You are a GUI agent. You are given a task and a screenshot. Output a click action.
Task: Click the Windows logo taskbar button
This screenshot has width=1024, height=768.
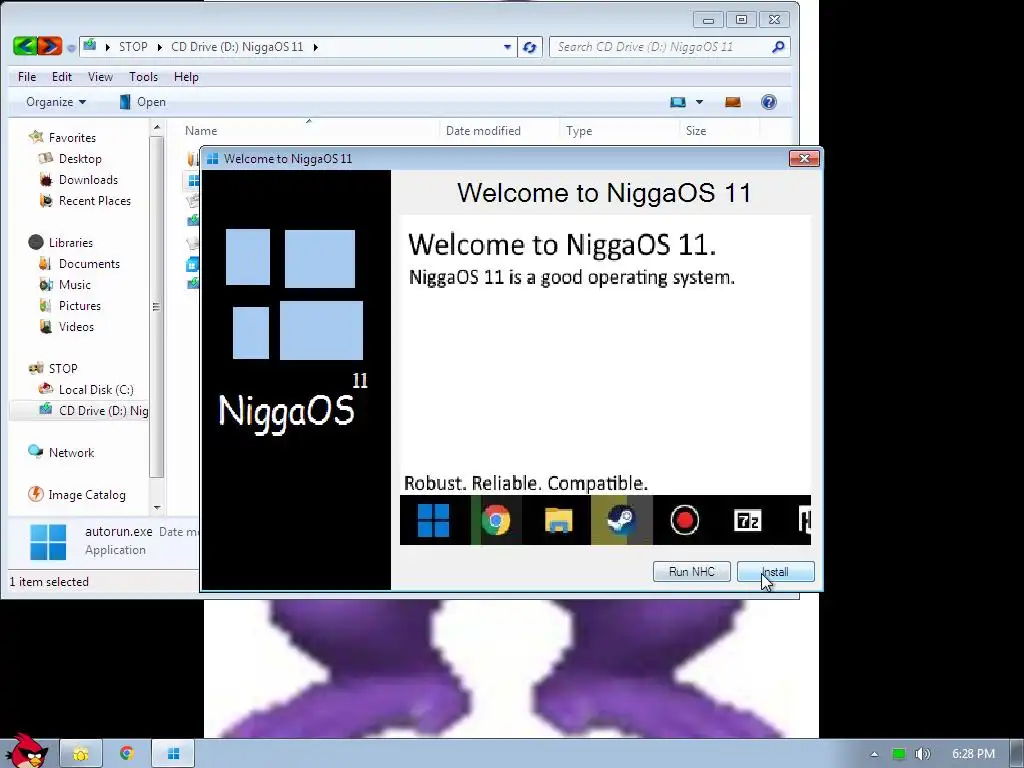click(173, 754)
